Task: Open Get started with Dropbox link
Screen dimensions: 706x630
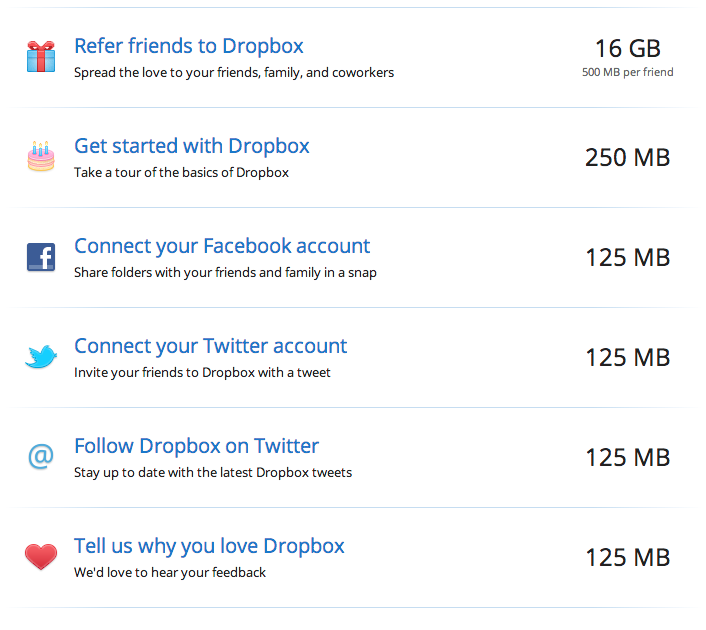Action: click(x=192, y=146)
